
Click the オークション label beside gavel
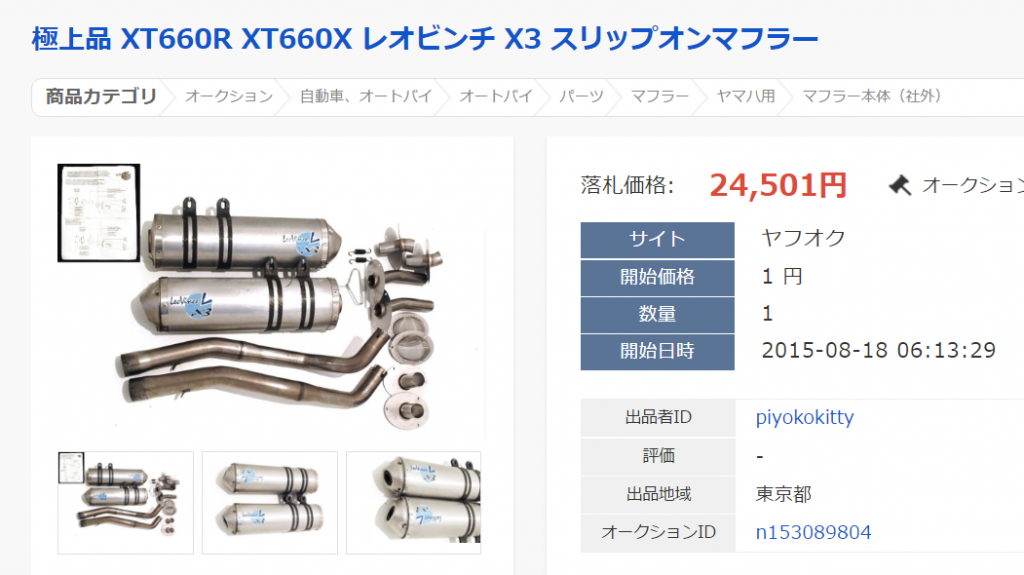(972, 186)
